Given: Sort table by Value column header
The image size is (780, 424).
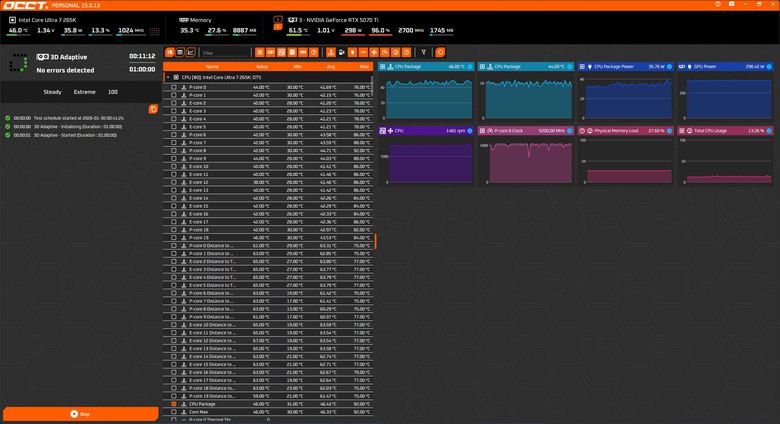Looking at the screenshot, I should point(262,67).
